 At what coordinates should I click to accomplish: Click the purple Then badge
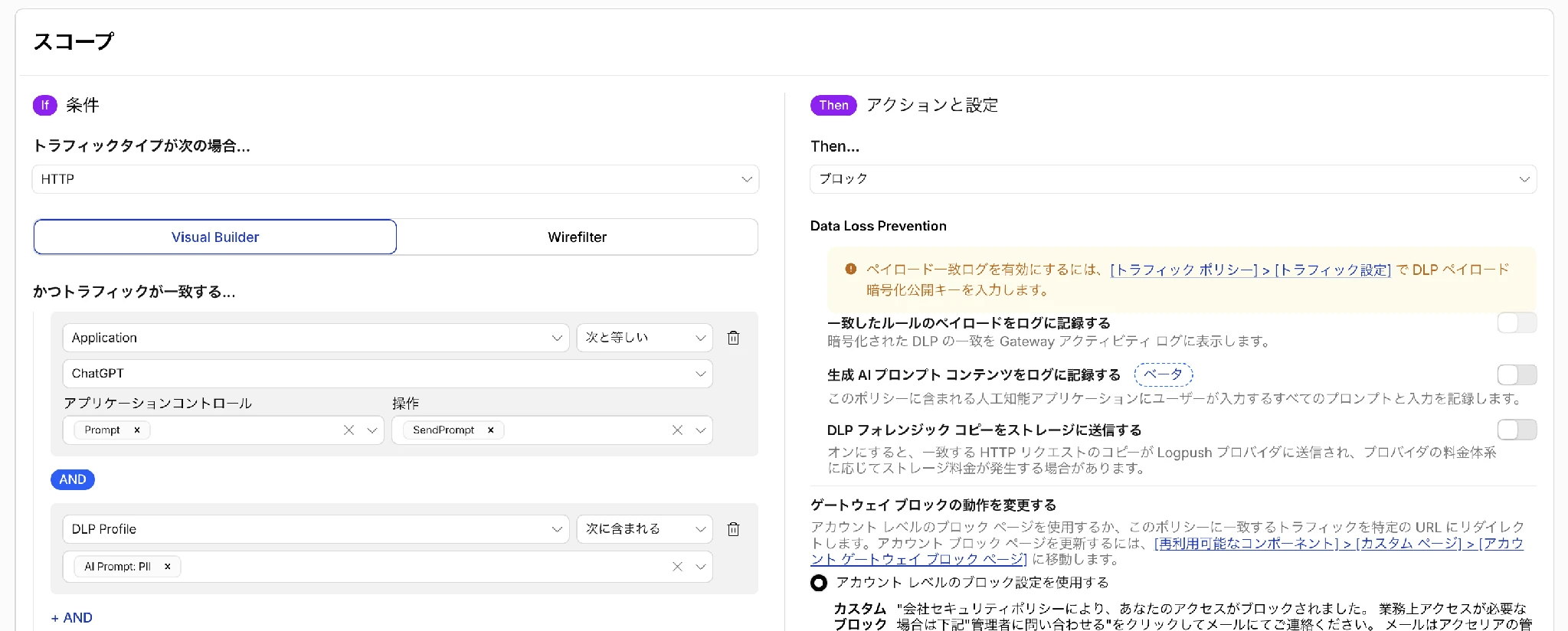click(833, 105)
